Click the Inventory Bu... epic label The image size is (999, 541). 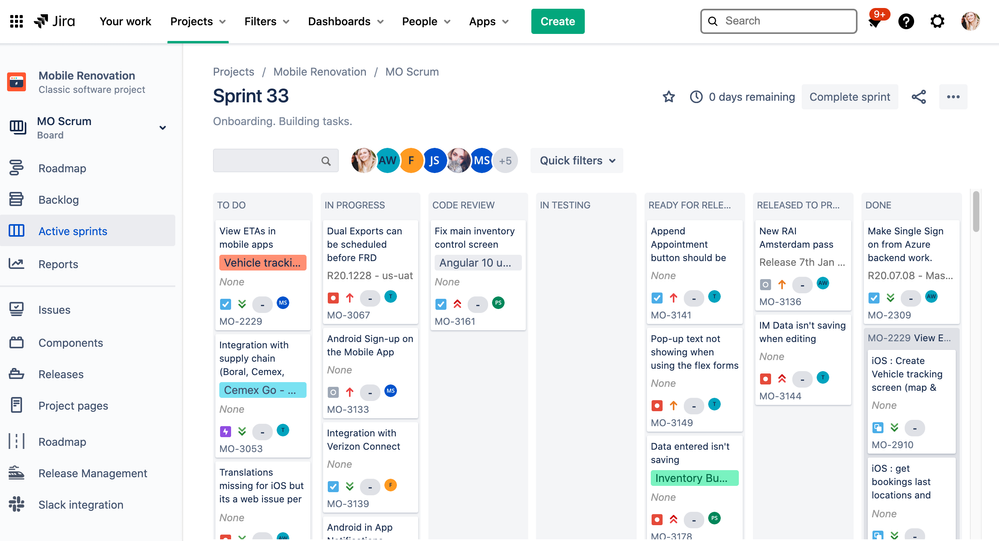pyautogui.click(x=694, y=478)
